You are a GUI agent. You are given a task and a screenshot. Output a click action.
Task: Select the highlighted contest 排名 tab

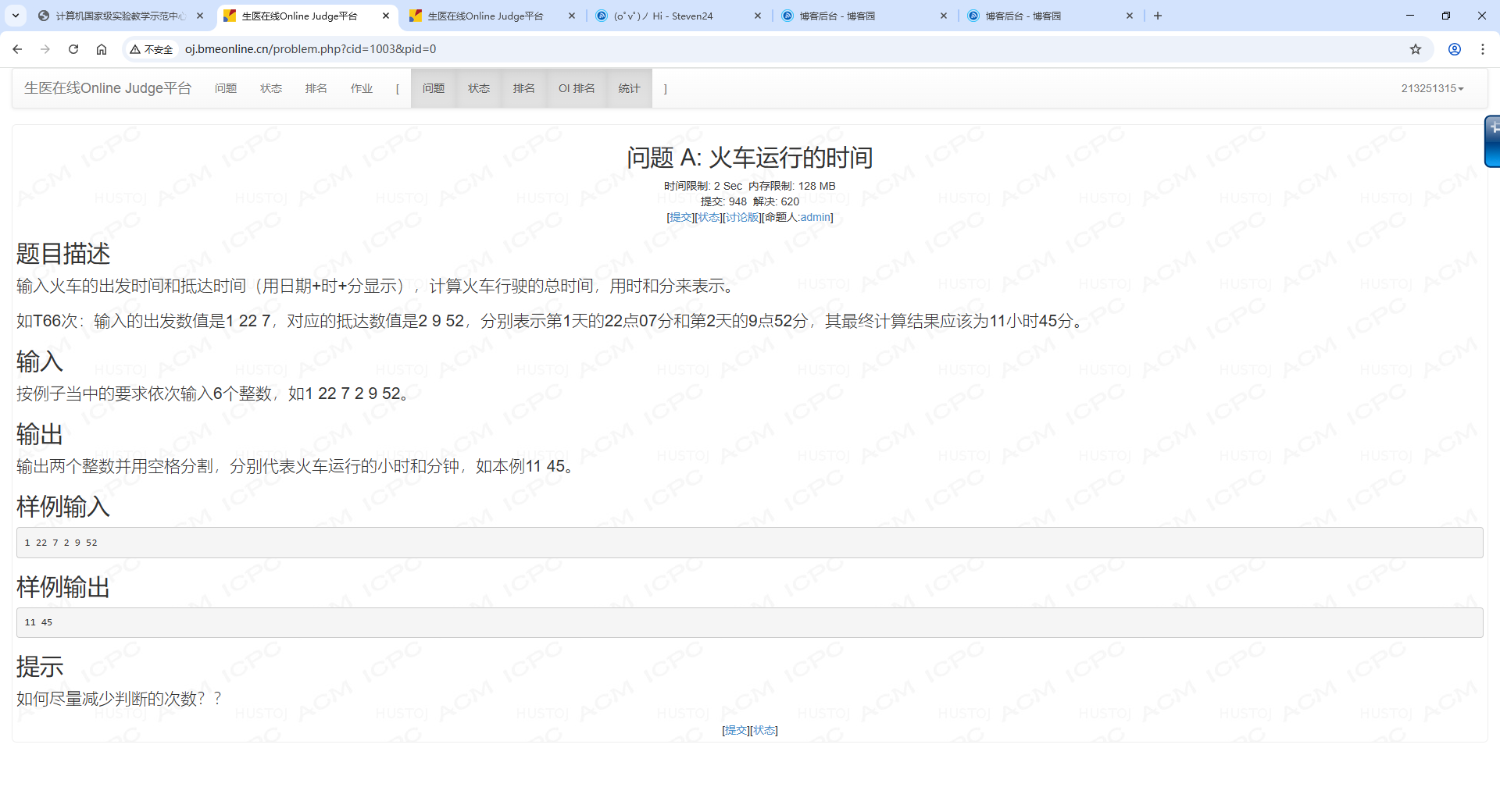(524, 88)
